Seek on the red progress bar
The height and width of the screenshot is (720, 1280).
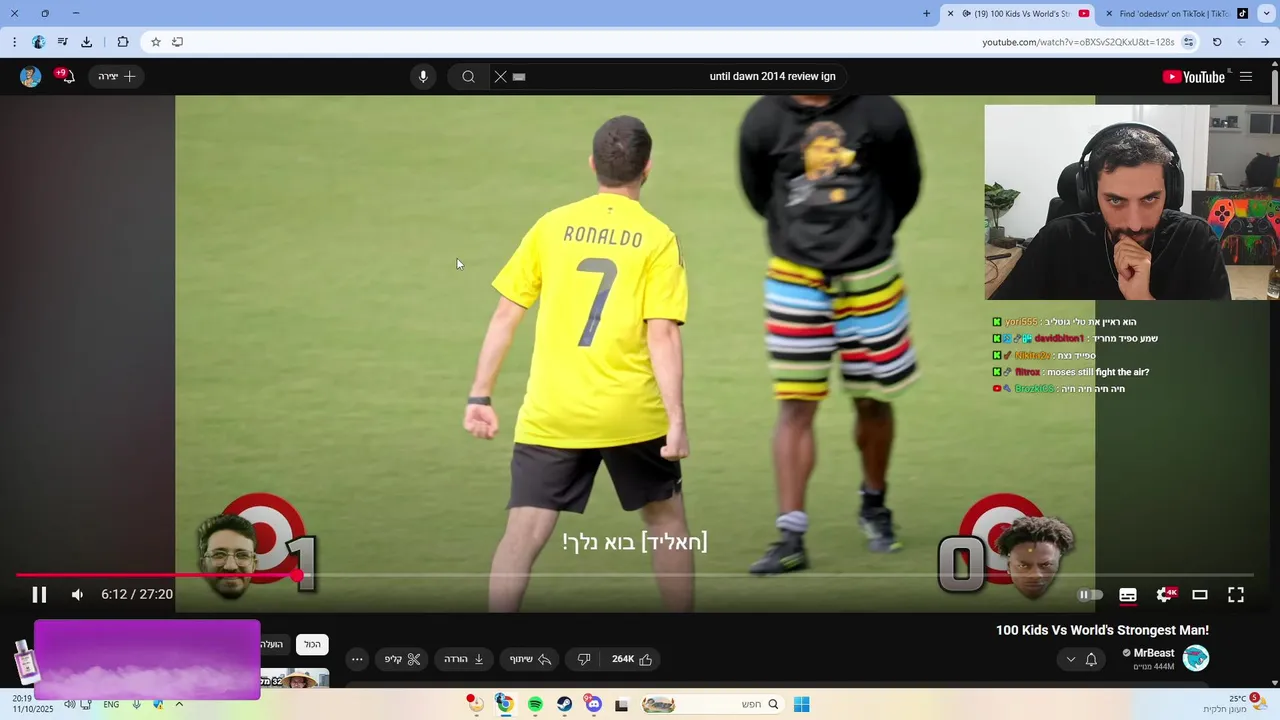coord(156,575)
